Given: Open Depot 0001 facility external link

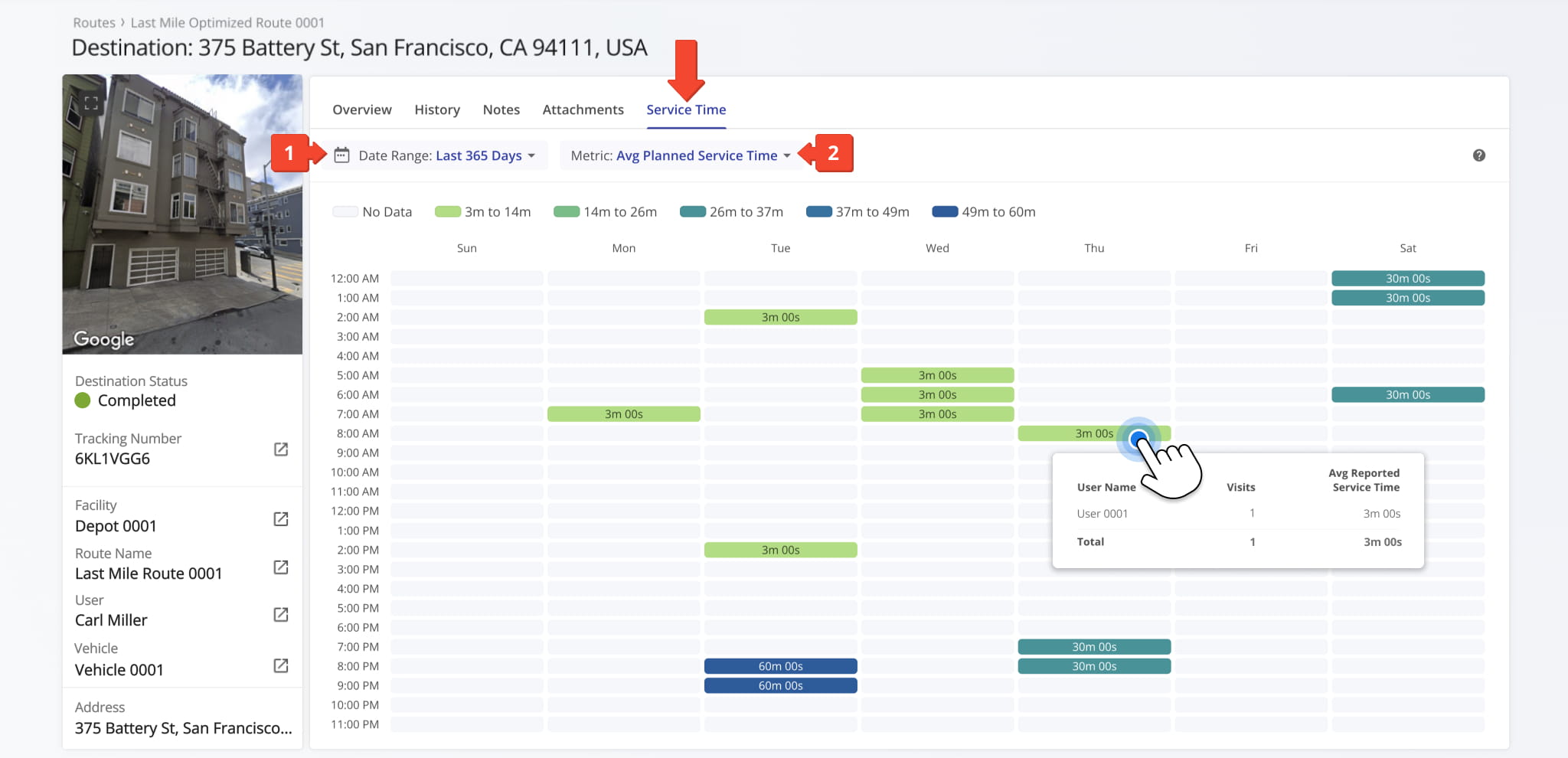Looking at the screenshot, I should click(x=280, y=518).
